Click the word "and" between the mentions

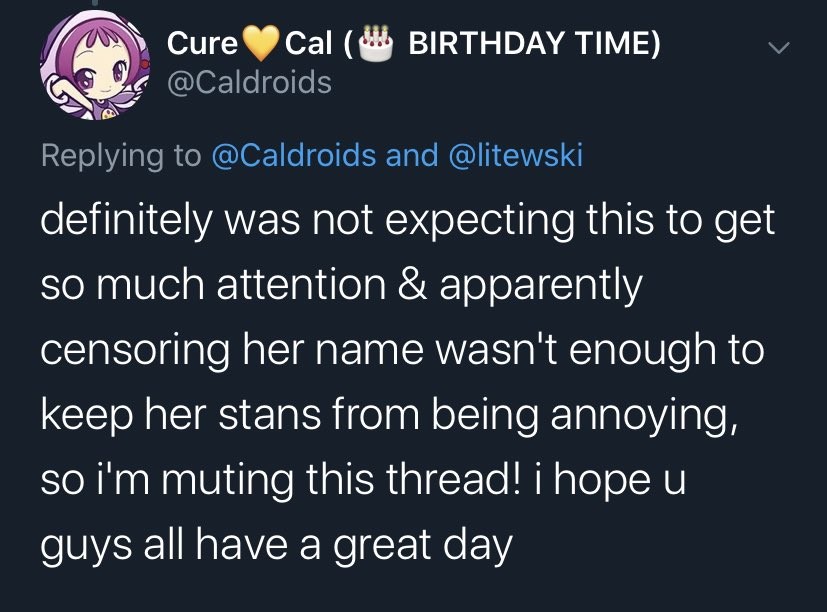pyautogui.click(x=413, y=155)
